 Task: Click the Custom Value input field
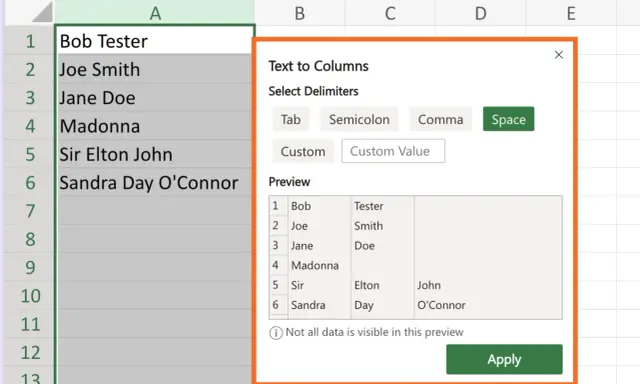[x=393, y=151]
